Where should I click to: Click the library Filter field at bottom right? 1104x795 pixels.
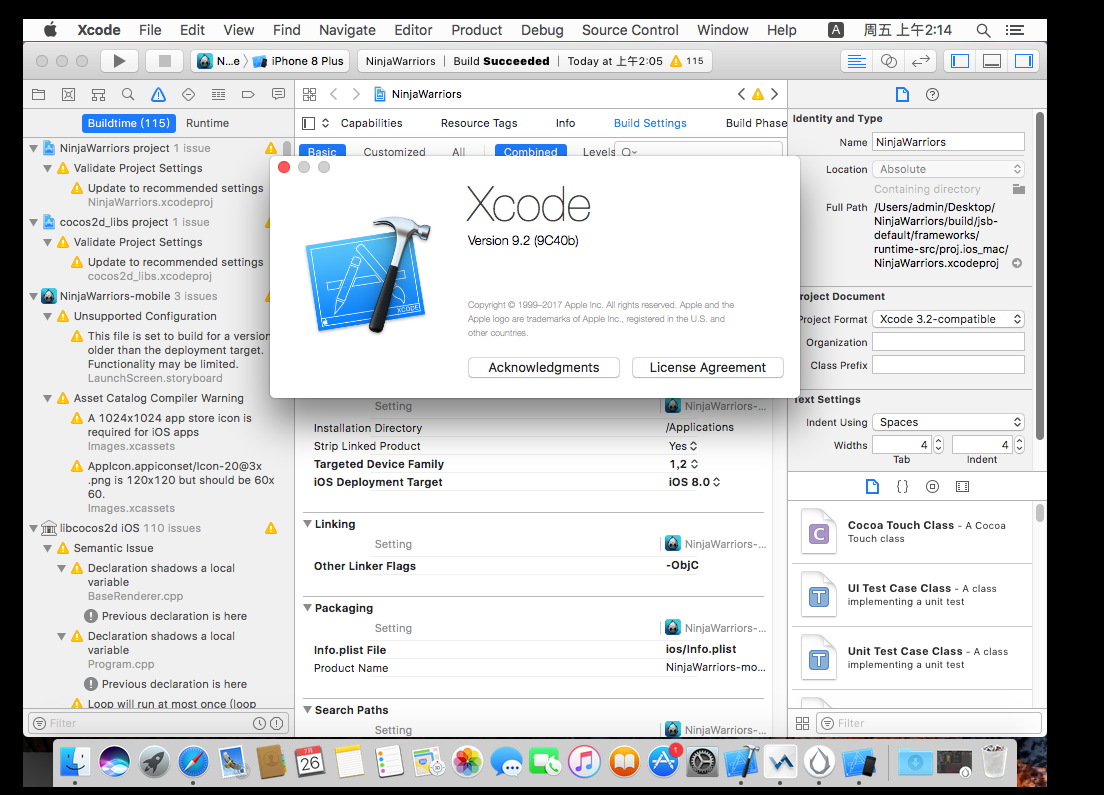[929, 723]
